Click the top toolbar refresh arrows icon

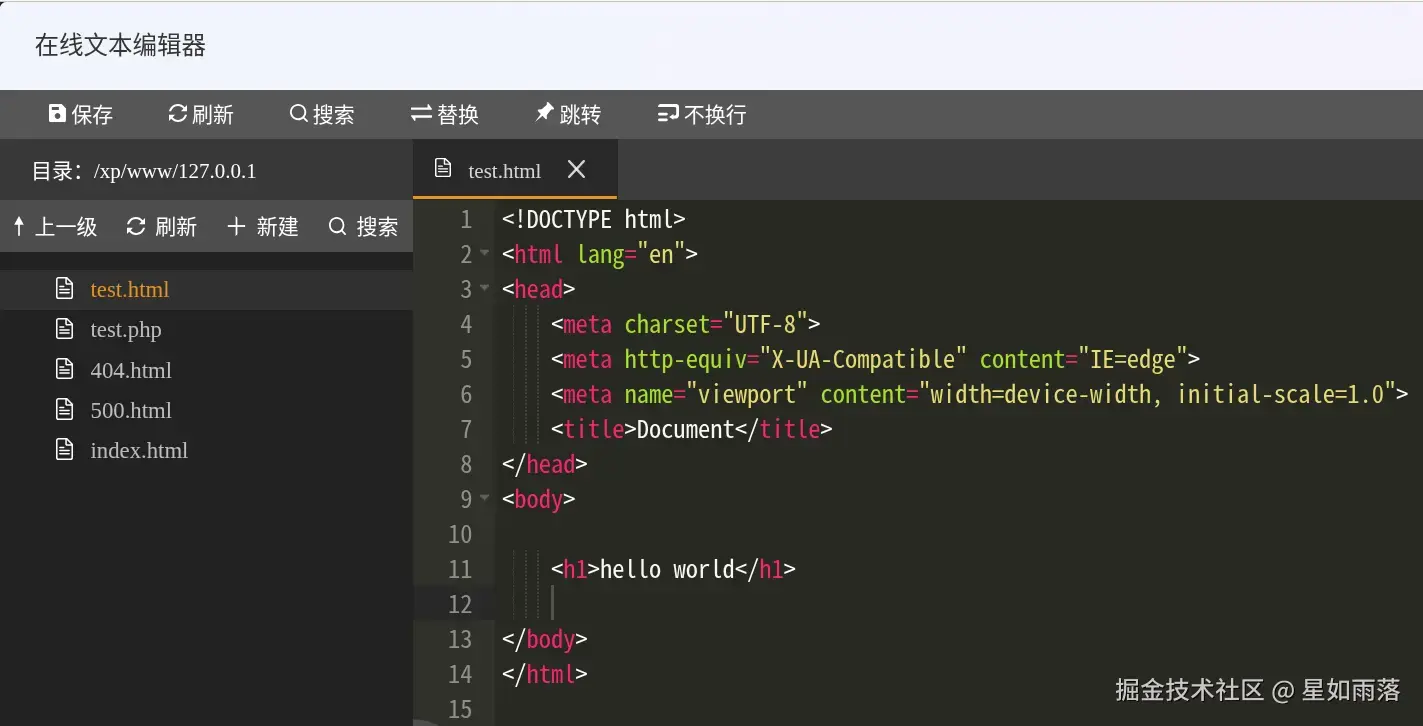tap(177, 114)
